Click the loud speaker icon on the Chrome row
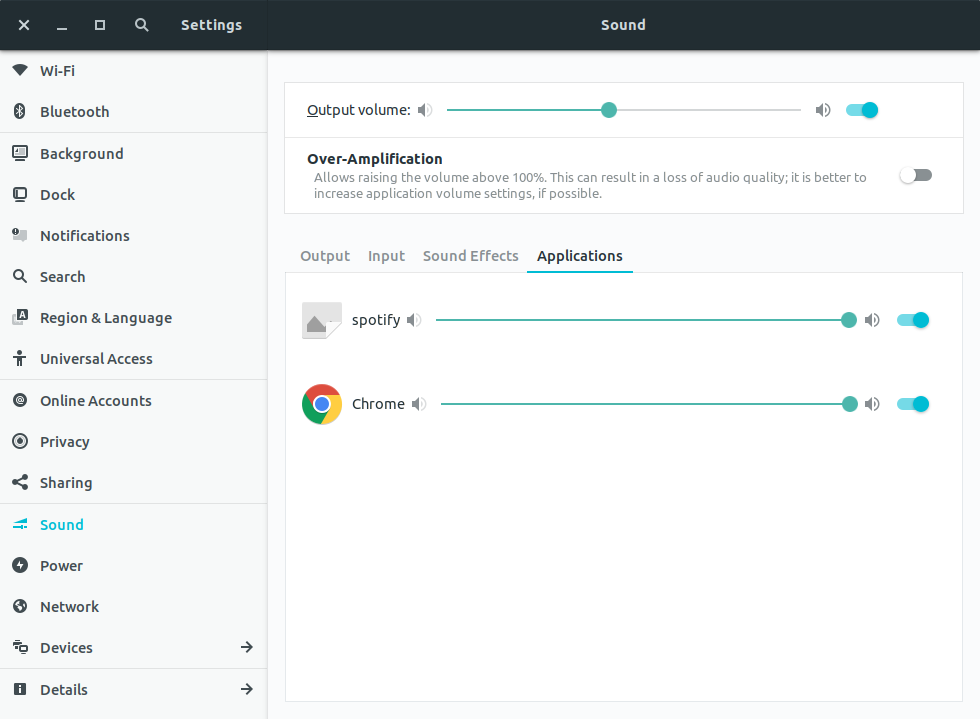This screenshot has height=719, width=980. coord(872,404)
